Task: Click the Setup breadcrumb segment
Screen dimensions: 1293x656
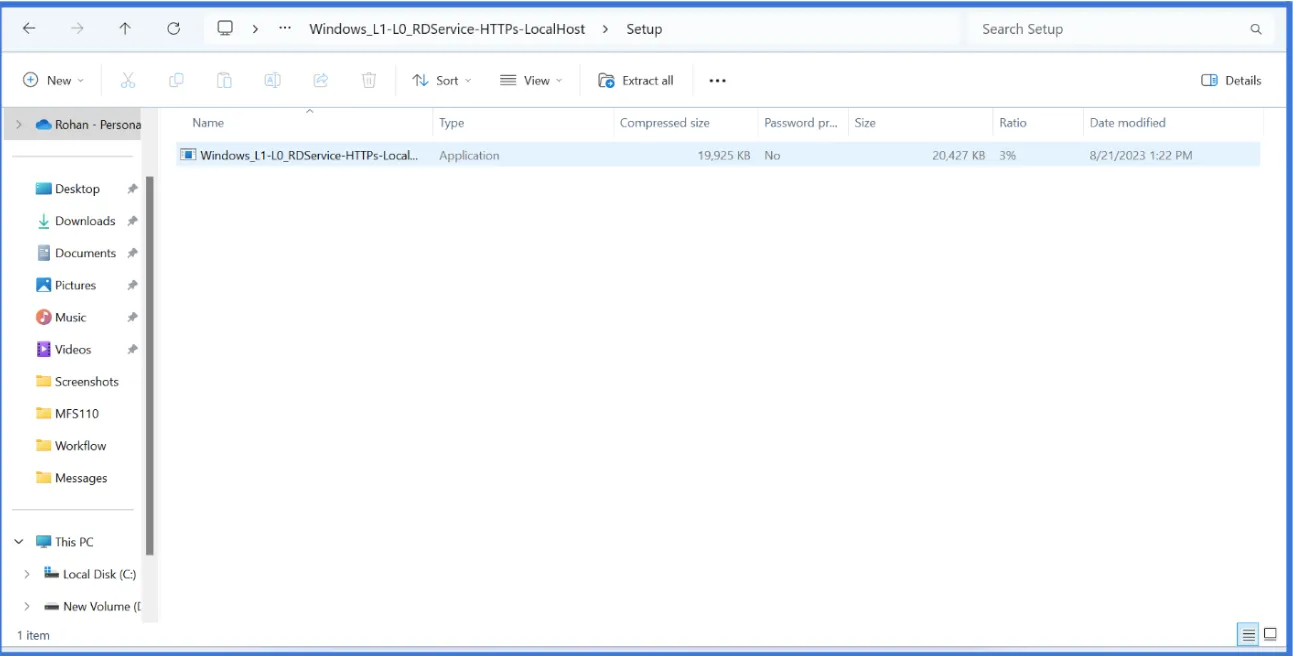Action: [x=644, y=29]
